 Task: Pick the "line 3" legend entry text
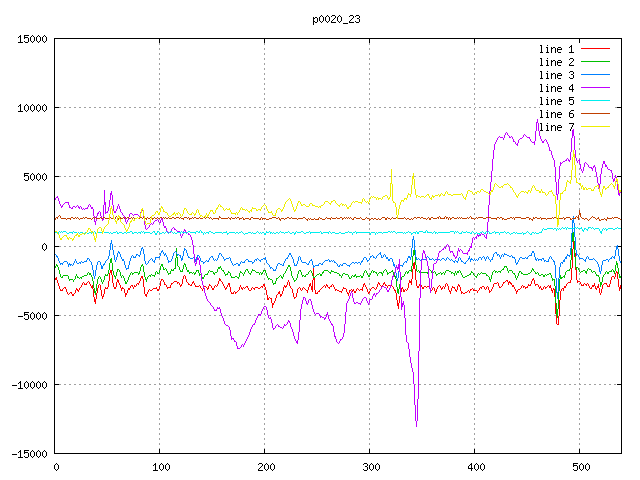coord(556,75)
